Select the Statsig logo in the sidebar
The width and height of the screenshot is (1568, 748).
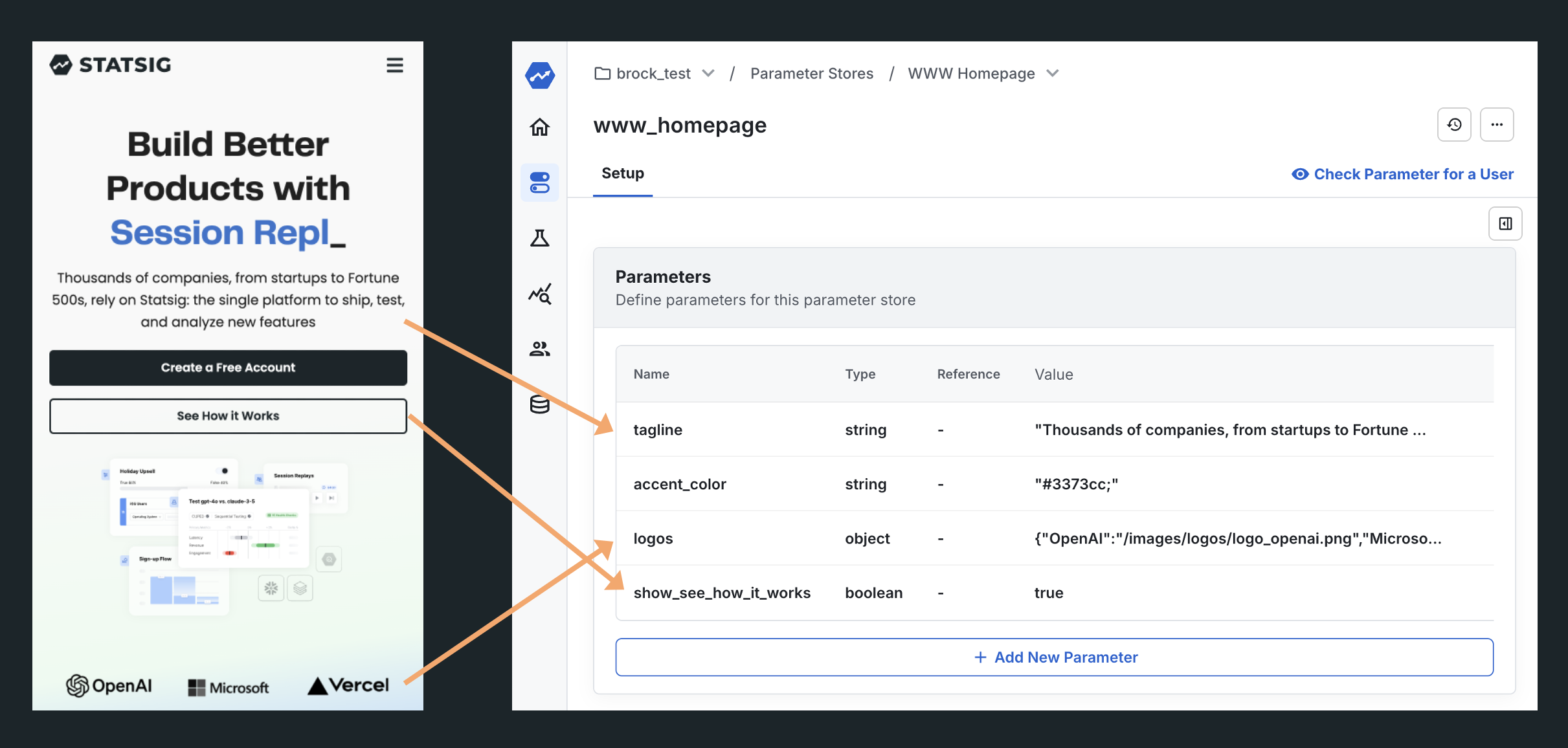[x=539, y=76]
